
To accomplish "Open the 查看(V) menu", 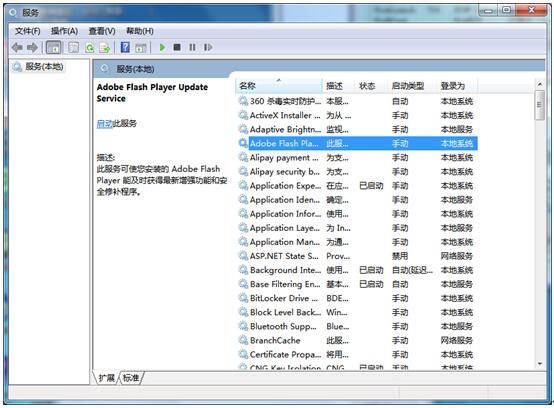I will pos(102,31).
